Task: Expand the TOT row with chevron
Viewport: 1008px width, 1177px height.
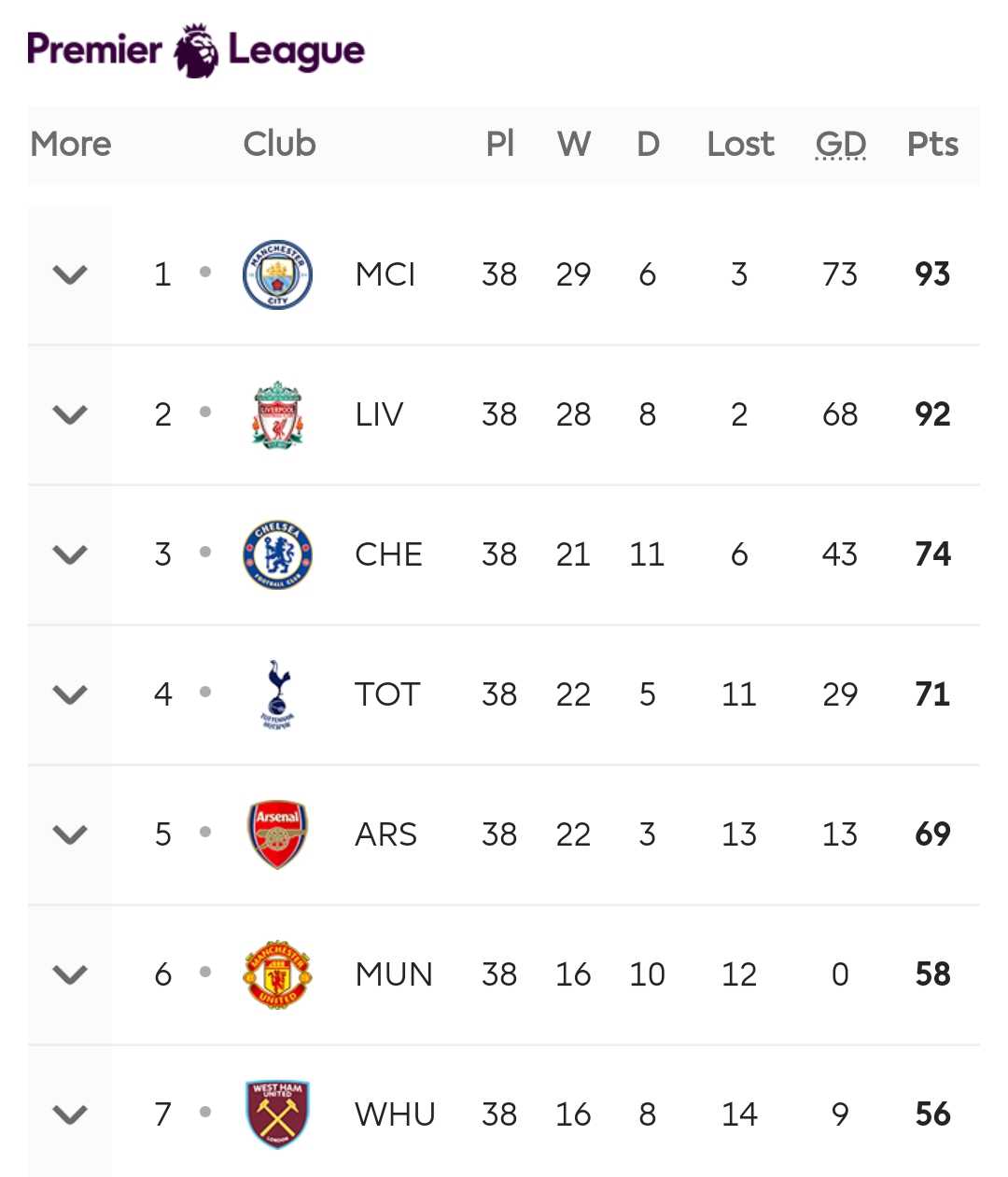Action: pyautogui.click(x=70, y=694)
